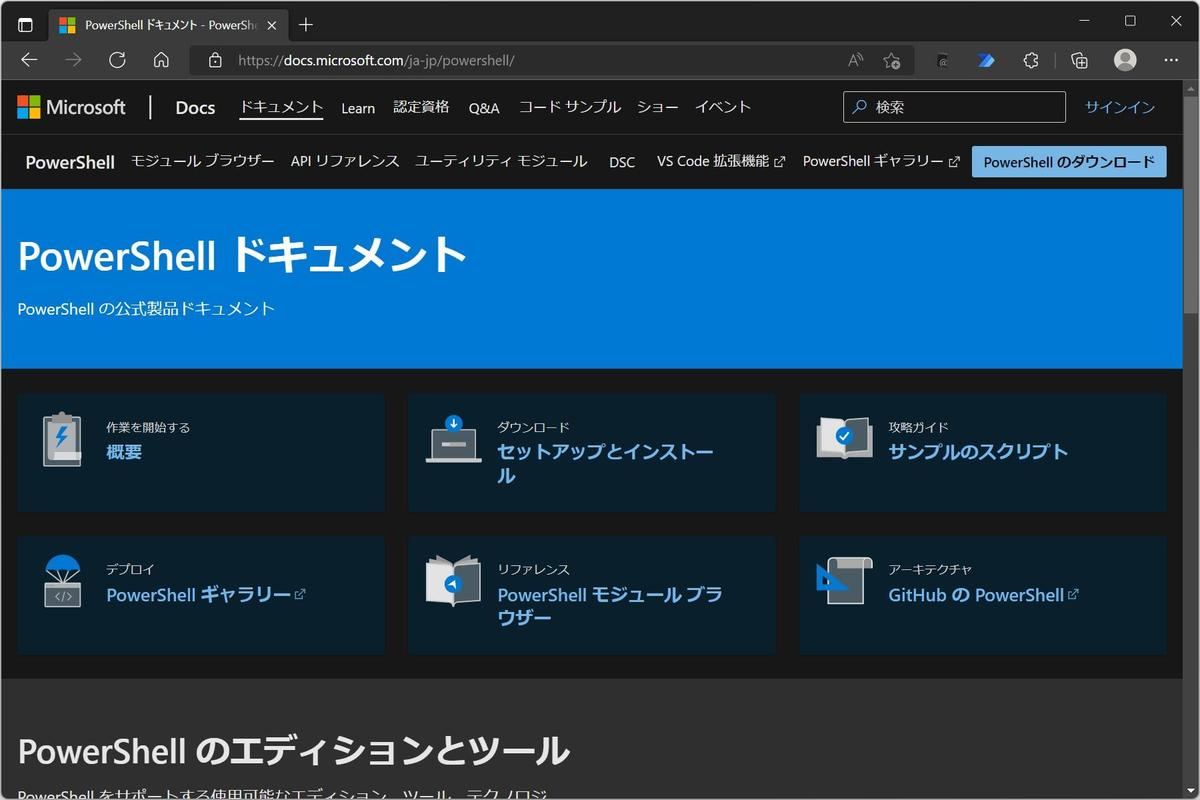Image resolution: width=1200 pixels, height=800 pixels.
Task: Open the PowerShell product home link
Action: click(x=70, y=162)
